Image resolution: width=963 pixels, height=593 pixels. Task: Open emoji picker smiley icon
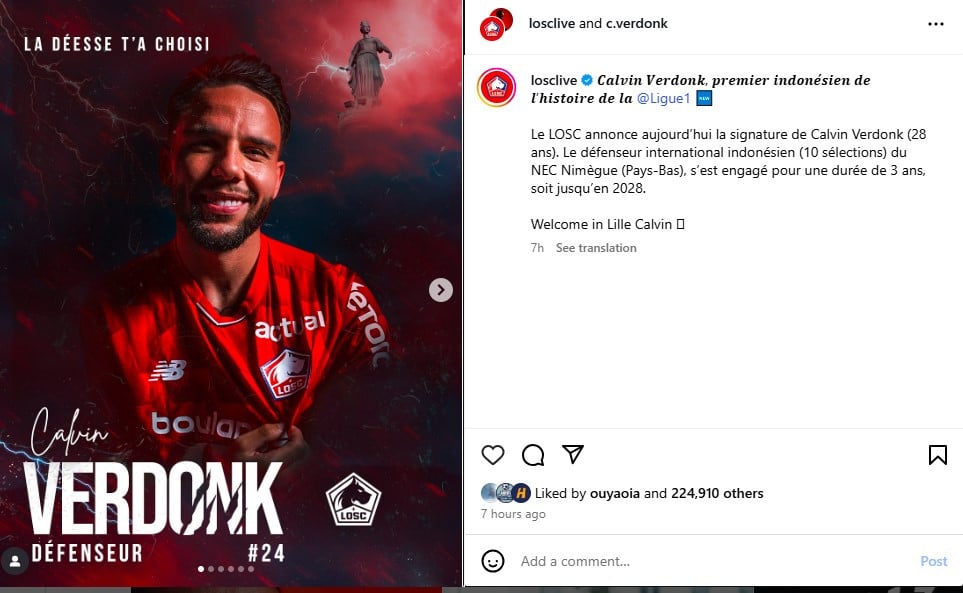coord(493,561)
